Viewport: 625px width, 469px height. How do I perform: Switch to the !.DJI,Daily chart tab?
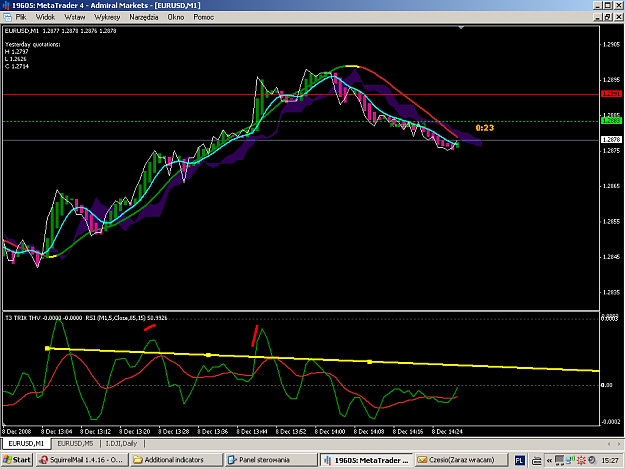(x=121, y=443)
